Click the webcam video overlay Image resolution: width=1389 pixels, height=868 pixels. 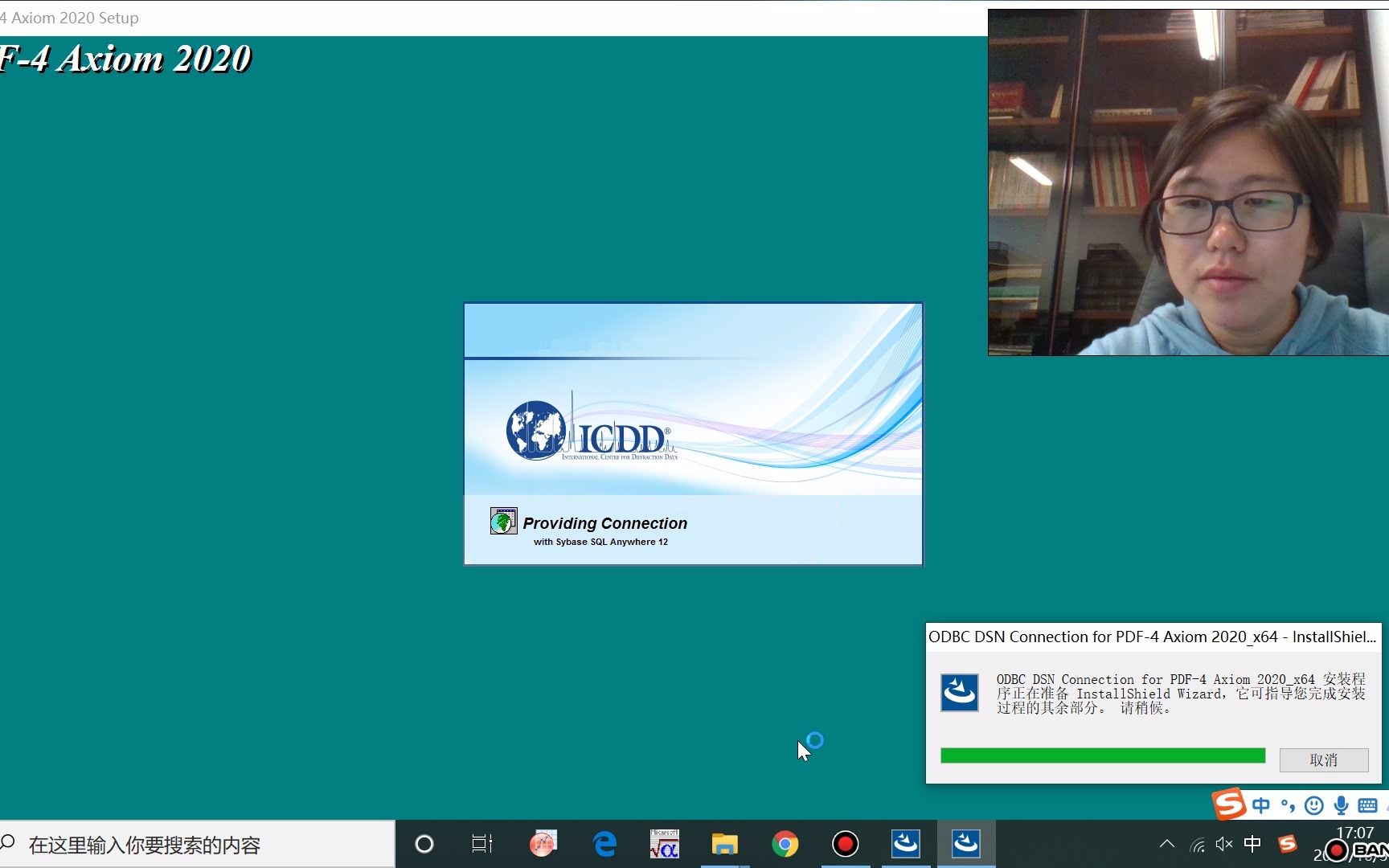(x=1188, y=182)
